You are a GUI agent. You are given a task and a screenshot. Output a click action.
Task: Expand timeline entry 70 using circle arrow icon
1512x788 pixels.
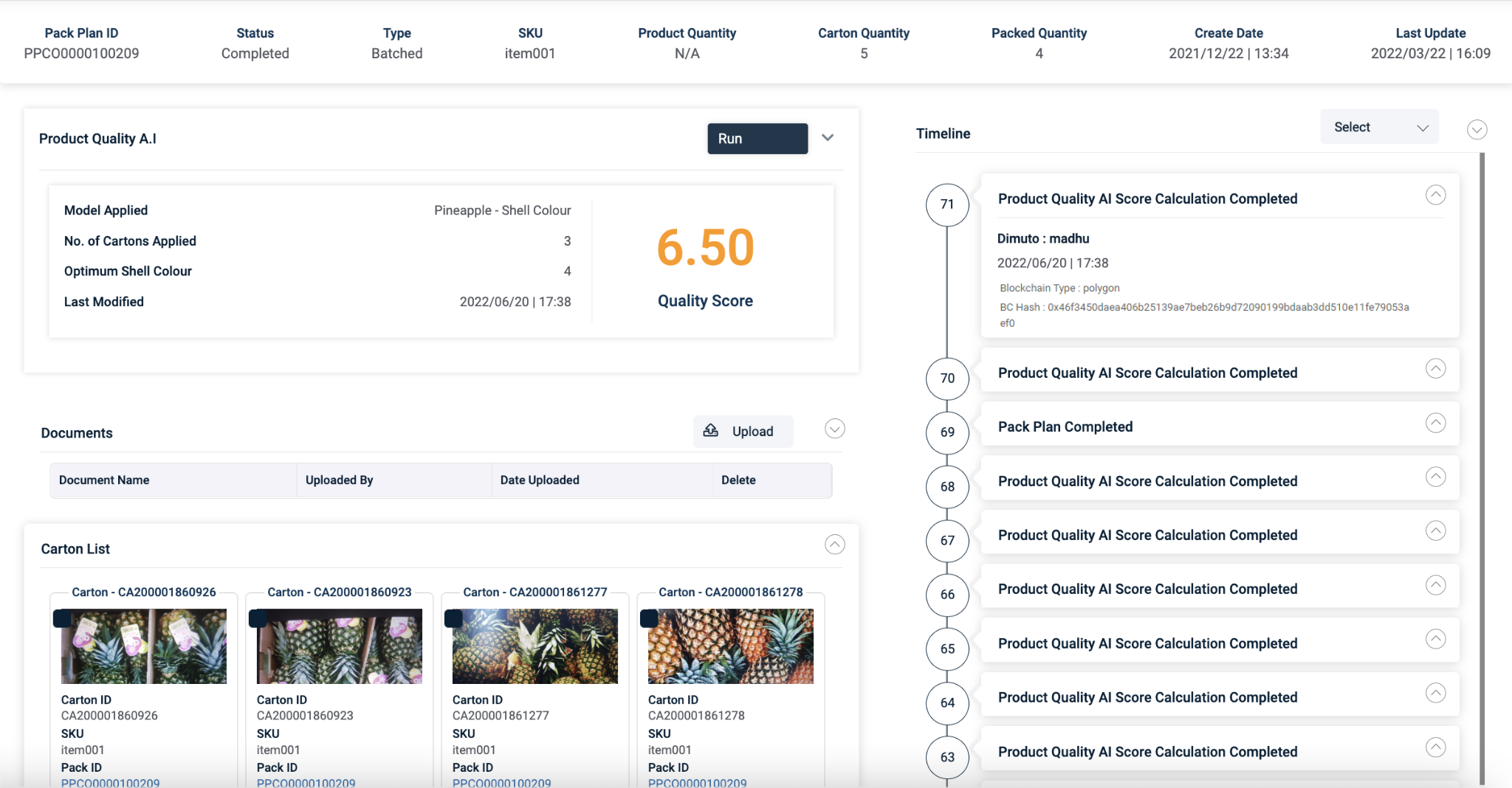[1435, 369]
